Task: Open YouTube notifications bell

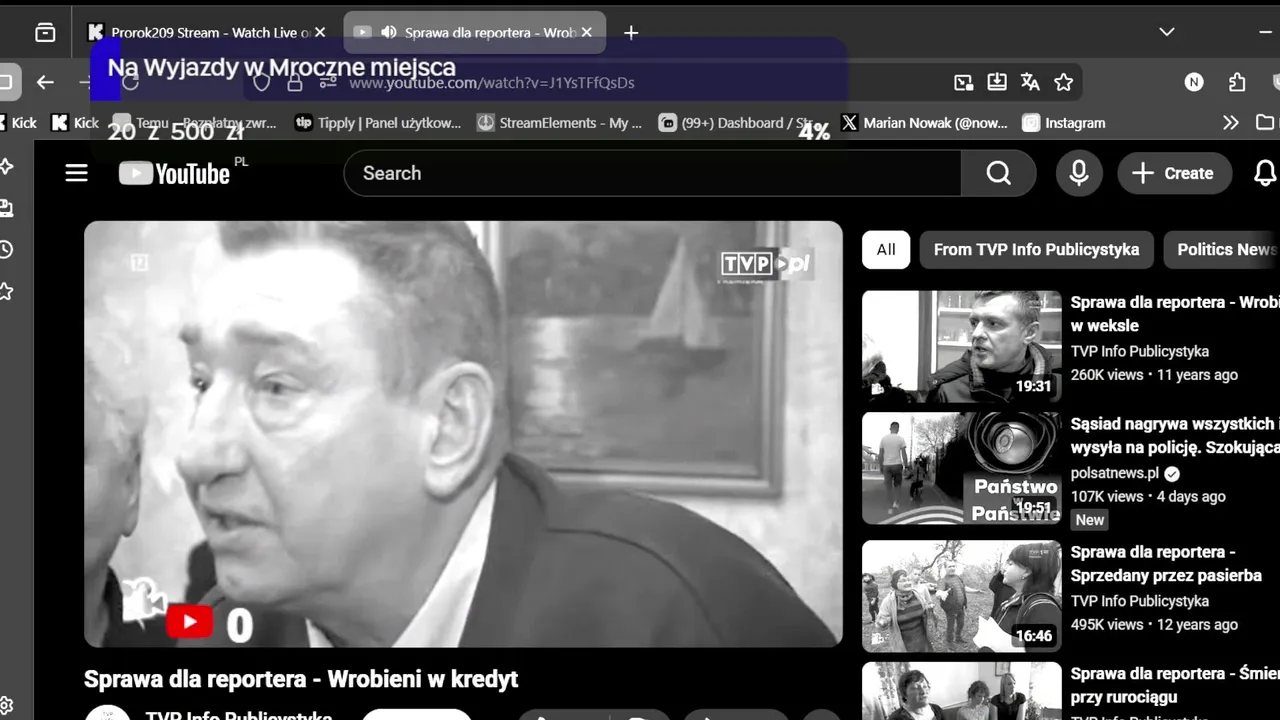Action: pyautogui.click(x=1265, y=173)
